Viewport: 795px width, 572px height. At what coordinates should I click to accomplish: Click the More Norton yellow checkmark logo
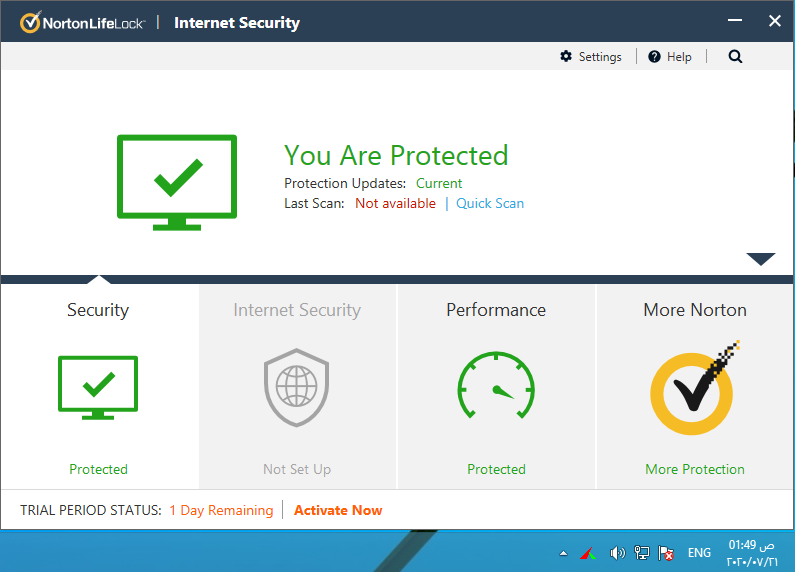(x=695, y=388)
